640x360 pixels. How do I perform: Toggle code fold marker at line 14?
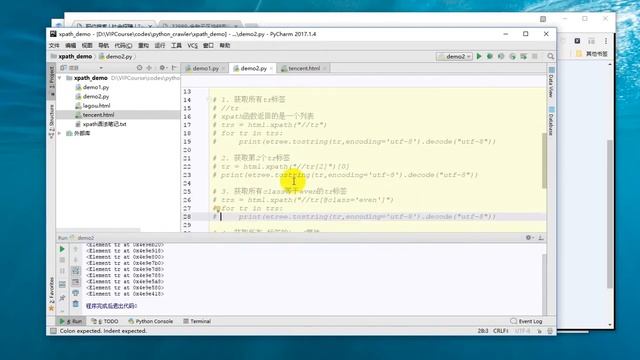[208, 100]
